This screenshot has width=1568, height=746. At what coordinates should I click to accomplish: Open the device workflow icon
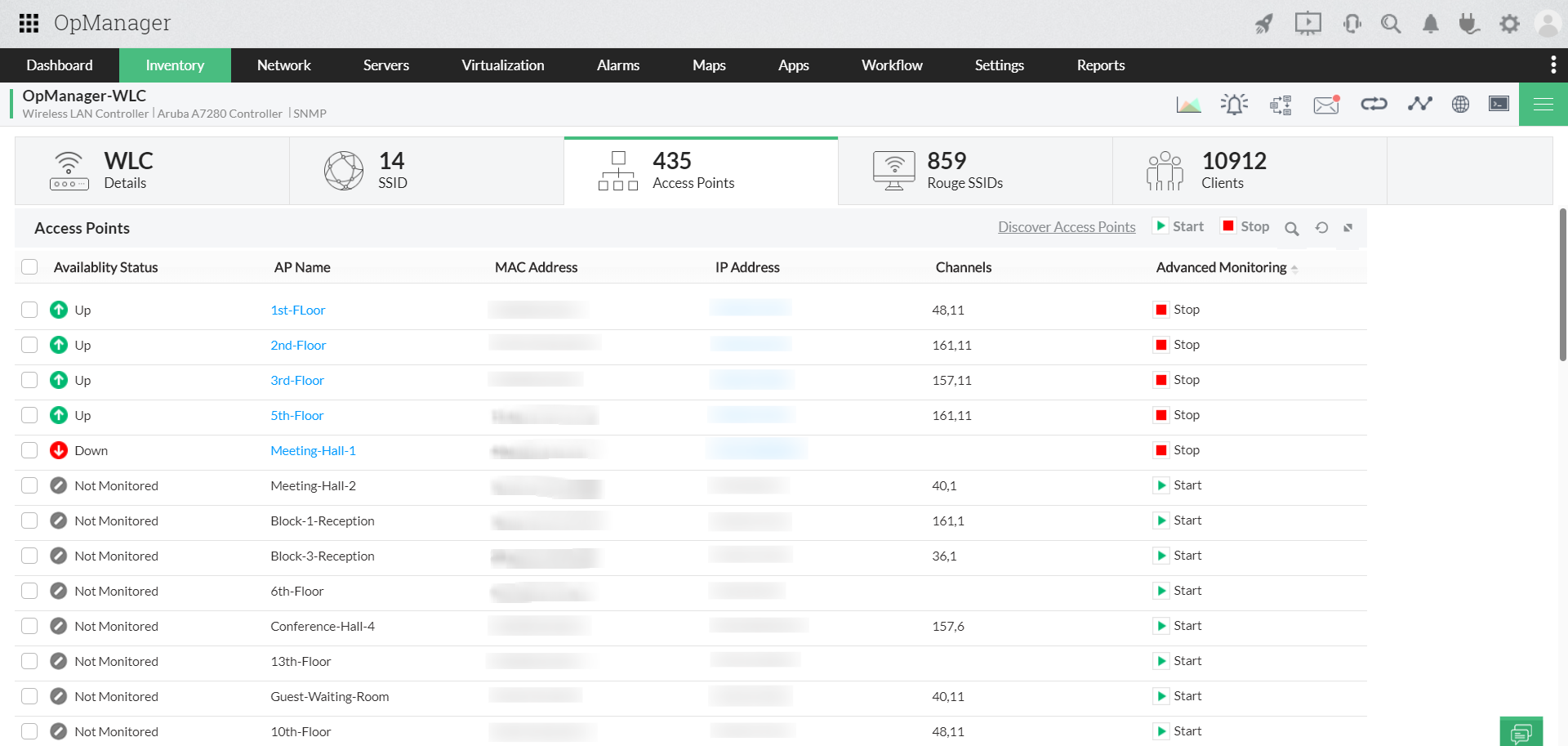click(x=1281, y=105)
